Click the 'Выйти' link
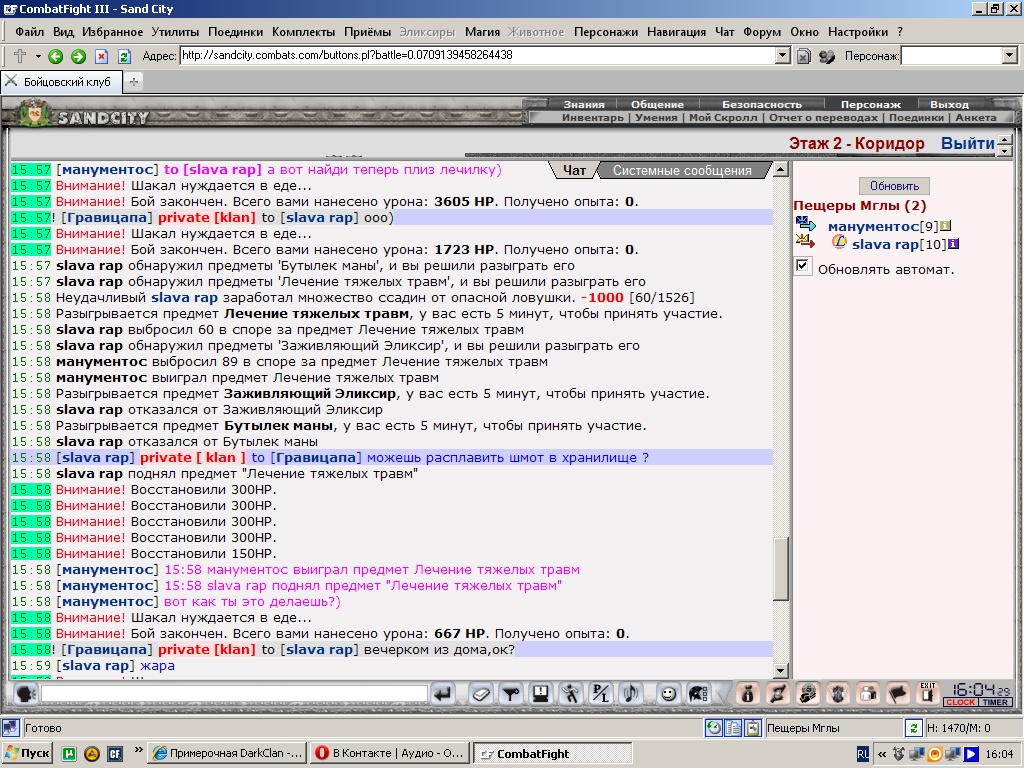 (967, 144)
